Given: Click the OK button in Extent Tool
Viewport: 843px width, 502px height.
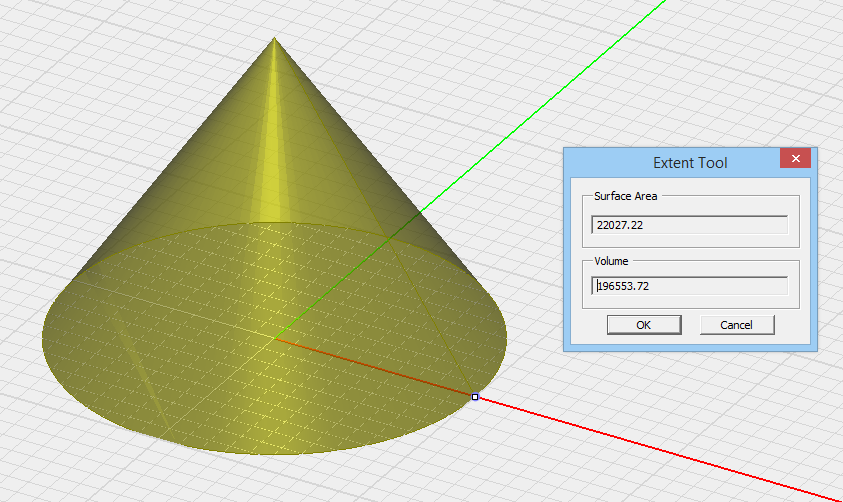Looking at the screenshot, I should pyautogui.click(x=643, y=325).
